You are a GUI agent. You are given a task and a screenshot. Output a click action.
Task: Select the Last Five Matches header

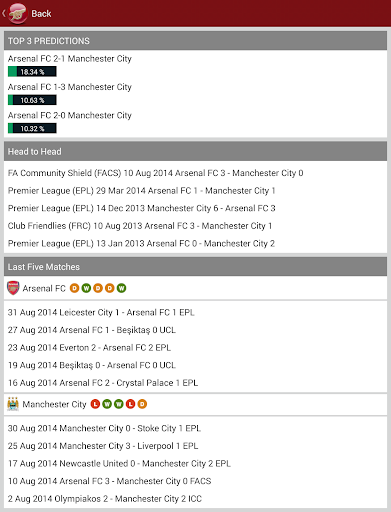(195, 267)
